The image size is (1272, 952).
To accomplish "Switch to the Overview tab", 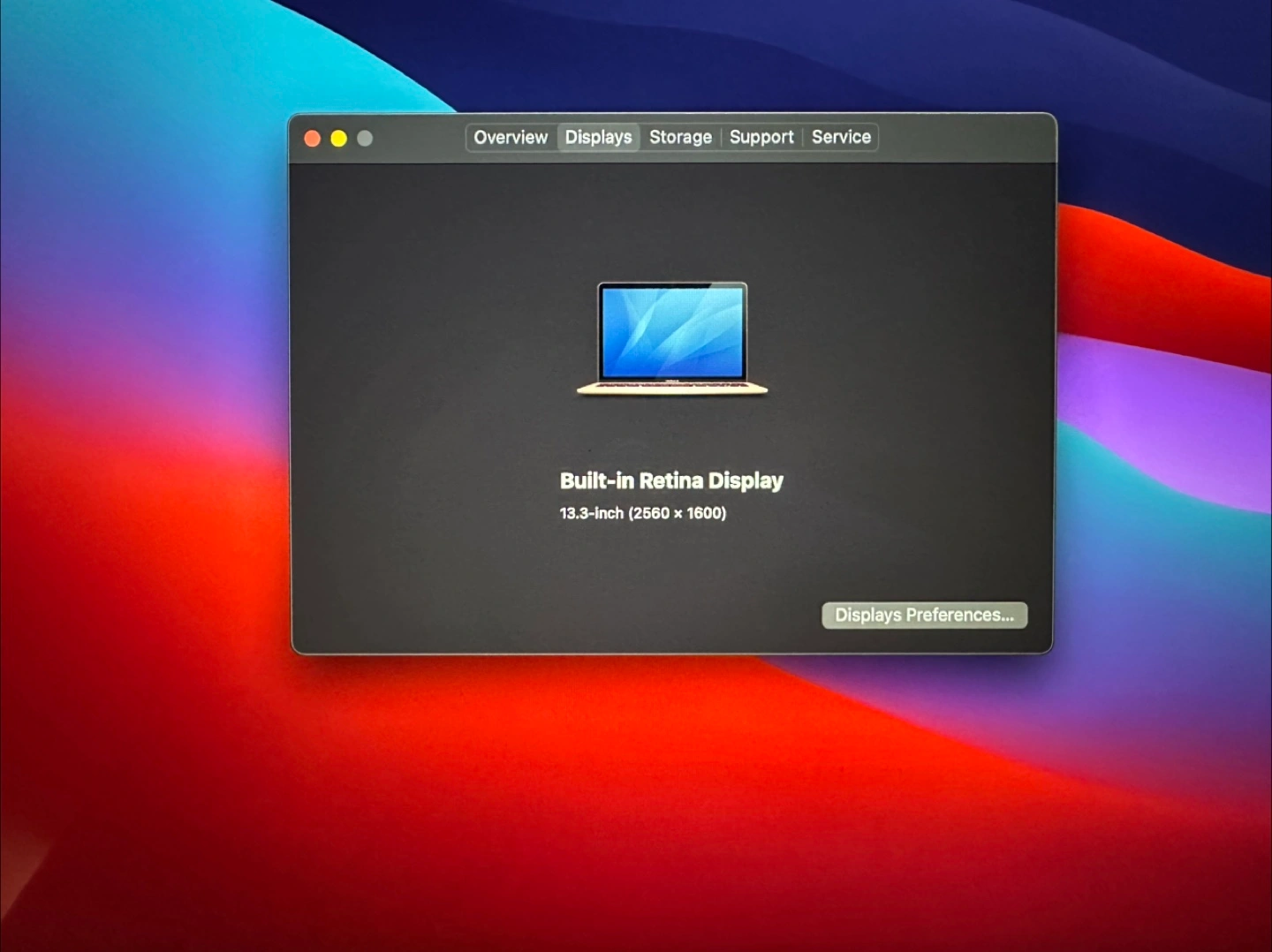I will (511, 138).
